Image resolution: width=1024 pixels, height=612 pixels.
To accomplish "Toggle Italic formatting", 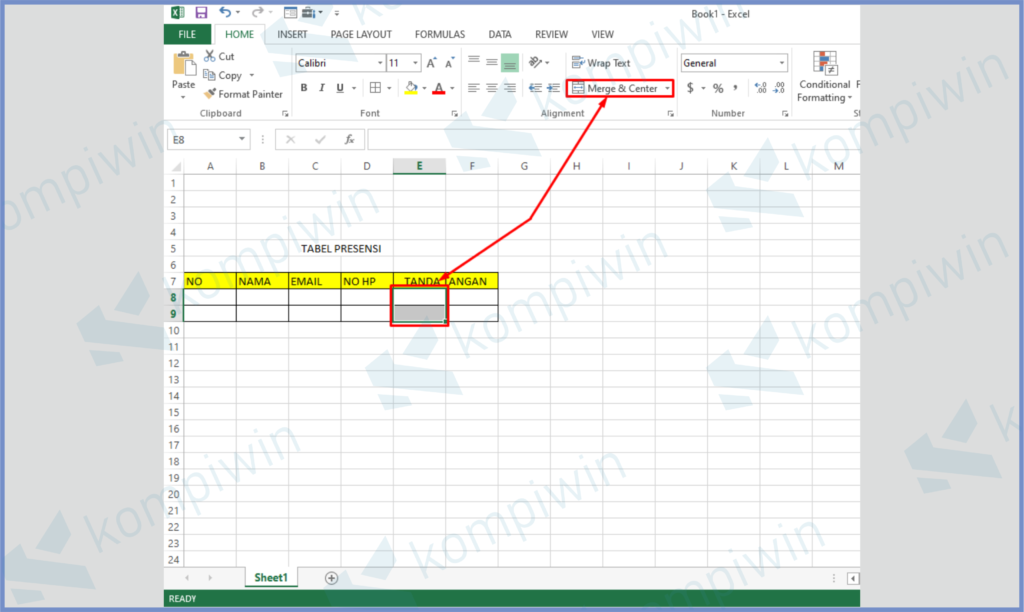I will [322, 88].
